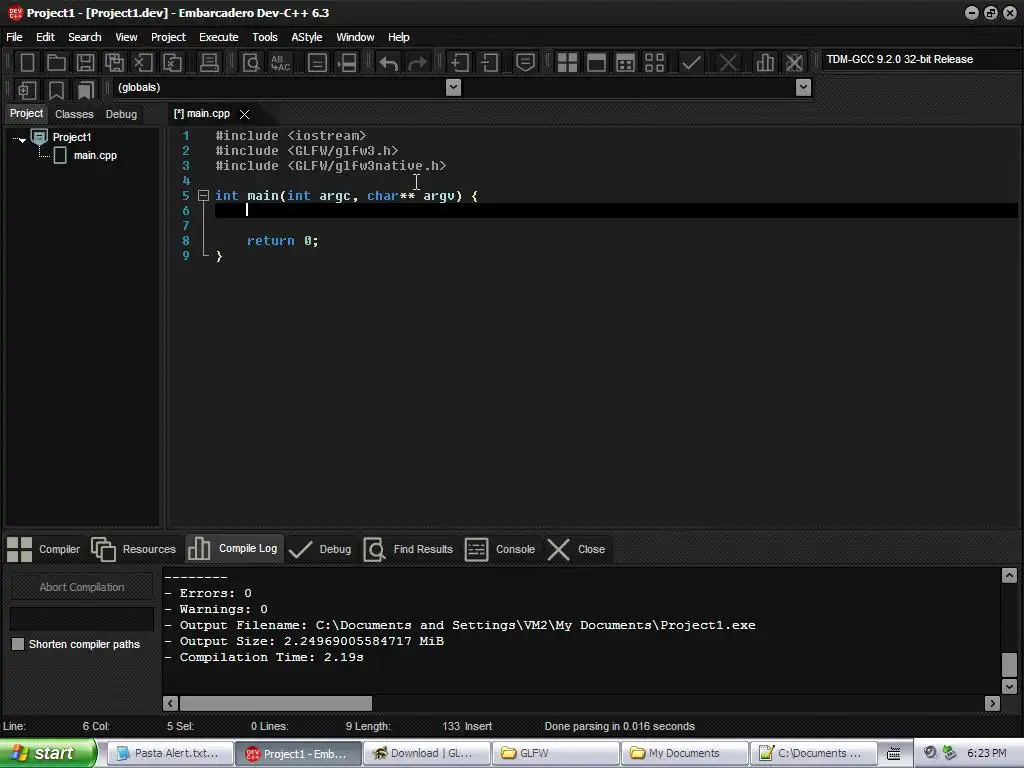Open a file via the folder toolbar icon
The height and width of the screenshot is (768, 1024).
tap(56, 63)
